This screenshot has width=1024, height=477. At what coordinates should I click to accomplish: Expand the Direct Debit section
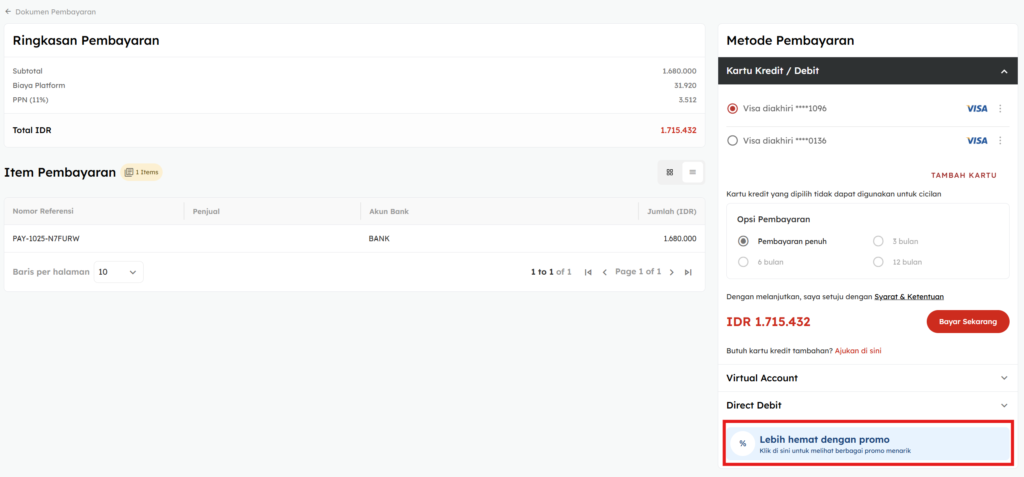[x=867, y=405]
